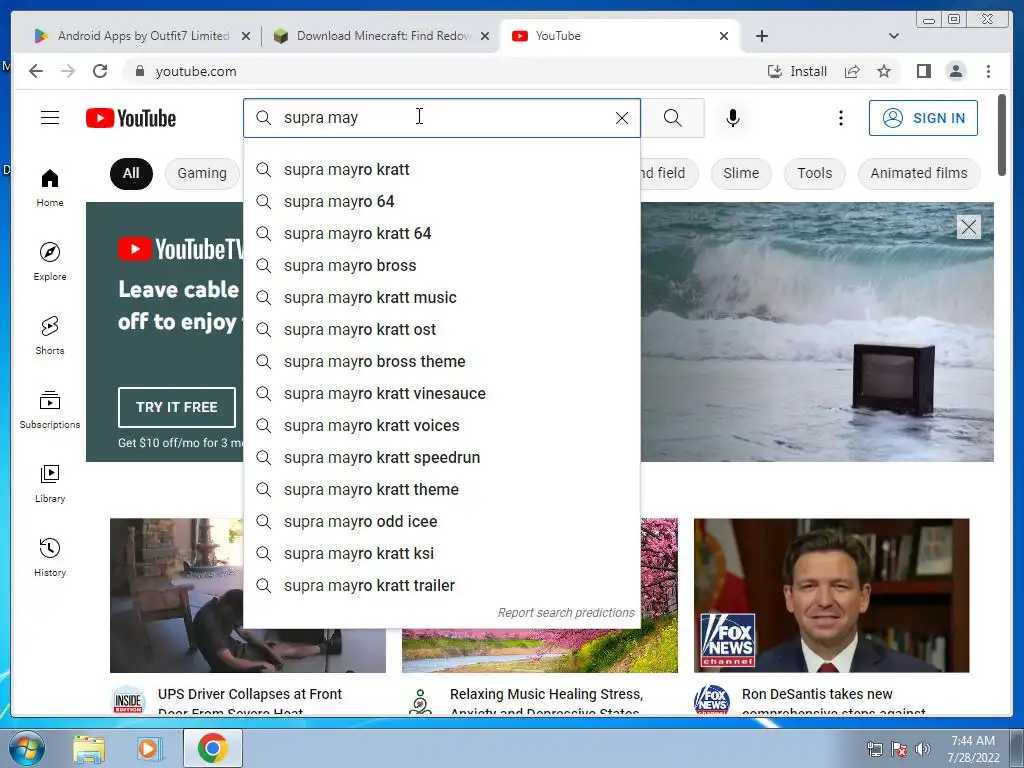The image size is (1024, 768).
Task: Open Chrome three-dot menu
Action: [x=988, y=71]
